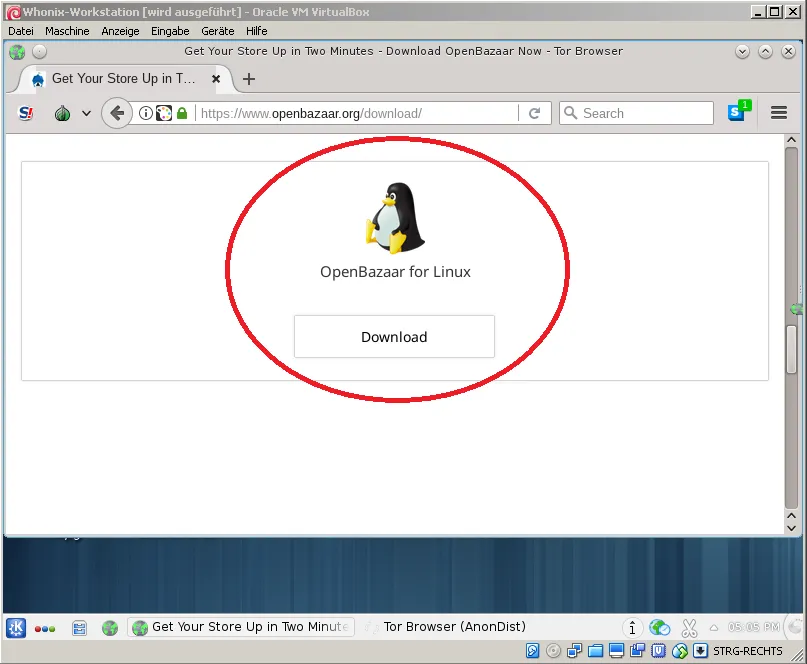Click the blue S extension icon with badge
The height and width of the screenshot is (664, 807).
[x=739, y=111]
